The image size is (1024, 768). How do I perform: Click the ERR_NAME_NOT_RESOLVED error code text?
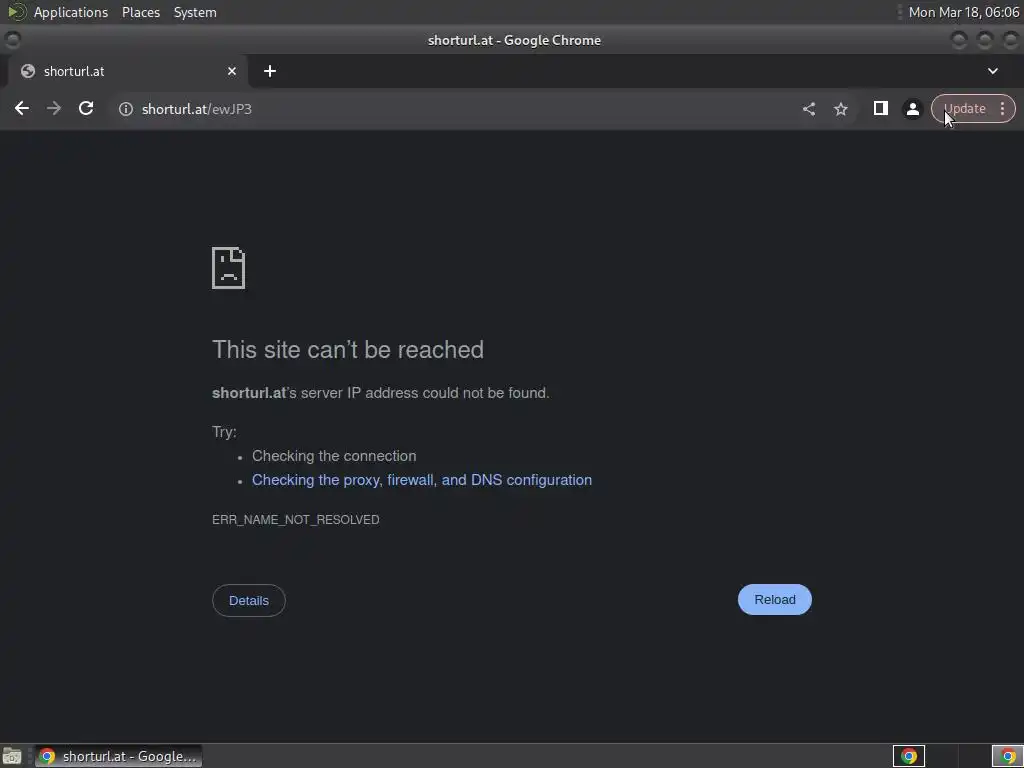click(x=296, y=520)
